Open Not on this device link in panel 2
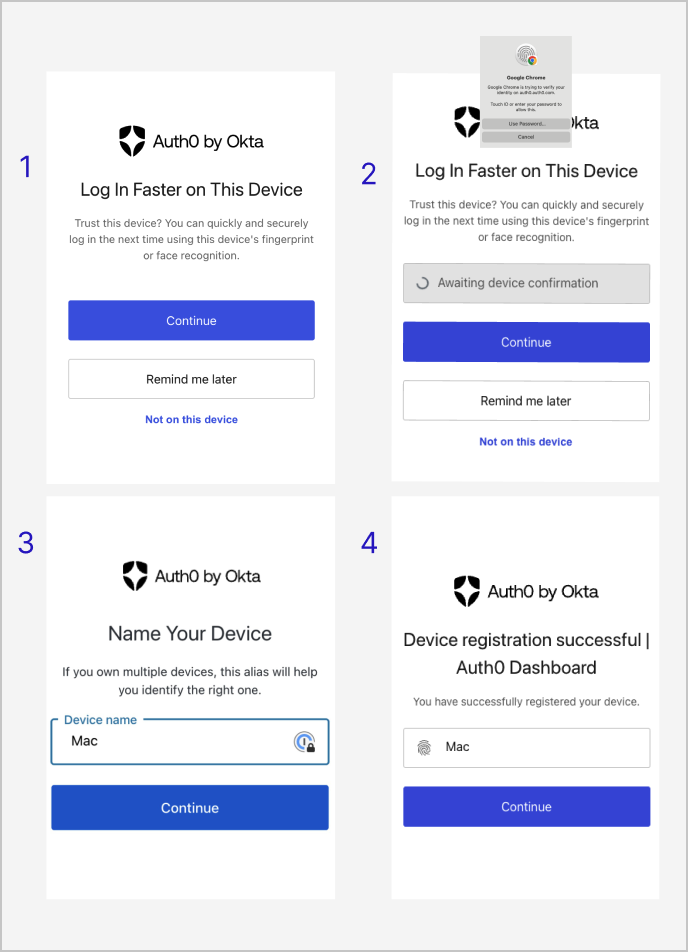This screenshot has height=952, width=688. 526,442
